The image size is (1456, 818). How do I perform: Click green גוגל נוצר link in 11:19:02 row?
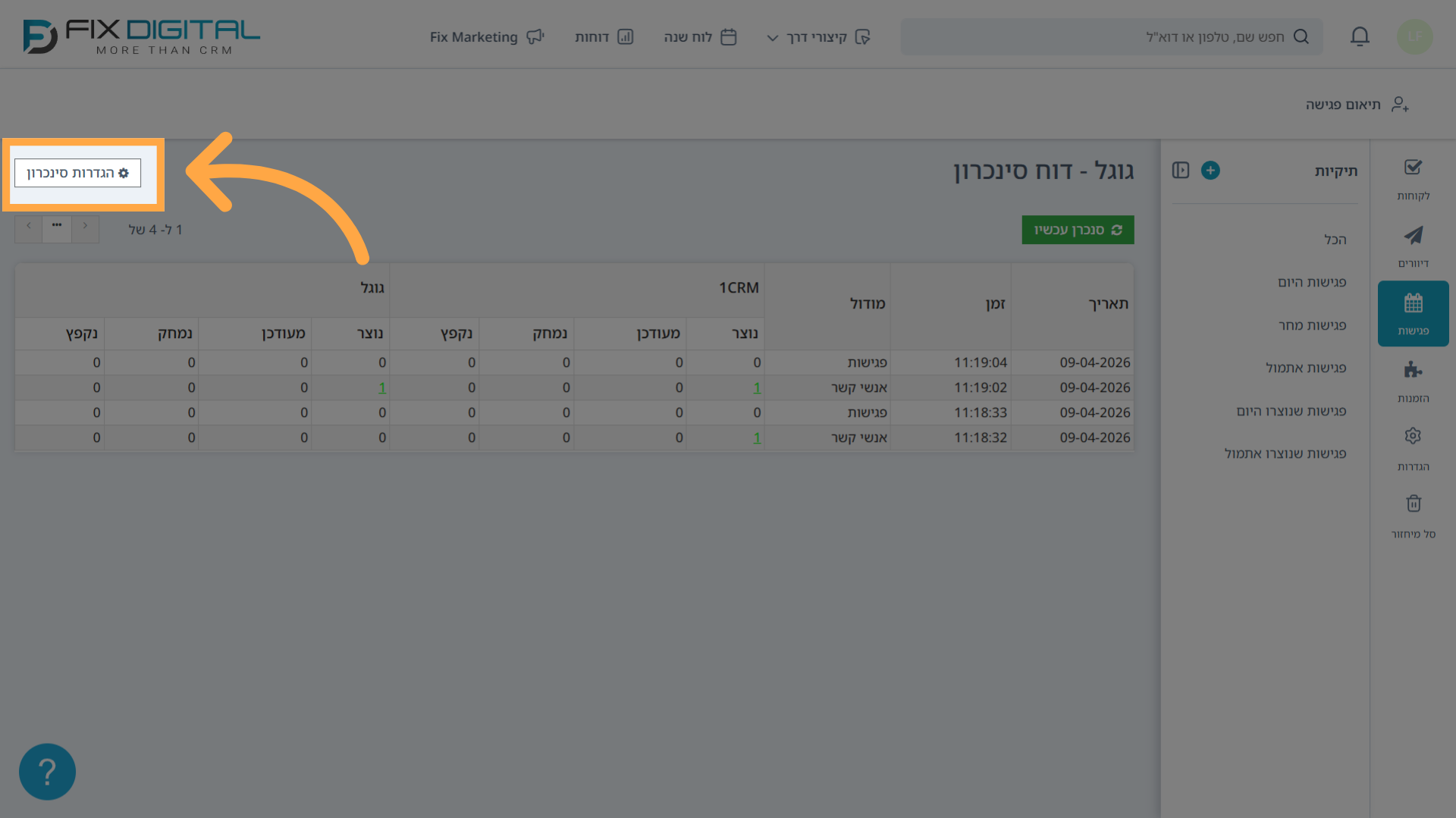click(x=382, y=388)
